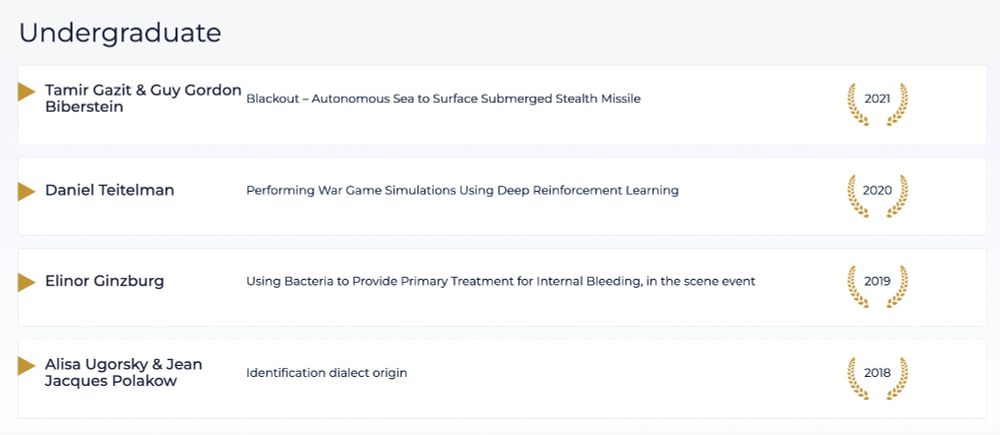This screenshot has height=435, width=1000.
Task: Click the 2021 laurel wreath award icon
Action: click(x=877, y=100)
